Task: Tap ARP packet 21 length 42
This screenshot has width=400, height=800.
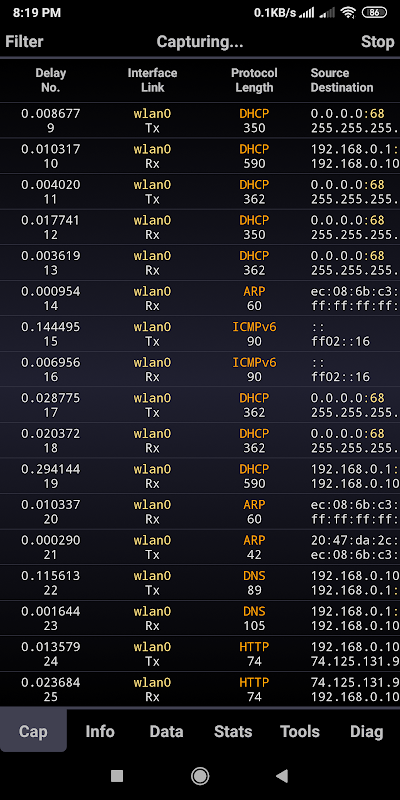Action: [200, 547]
